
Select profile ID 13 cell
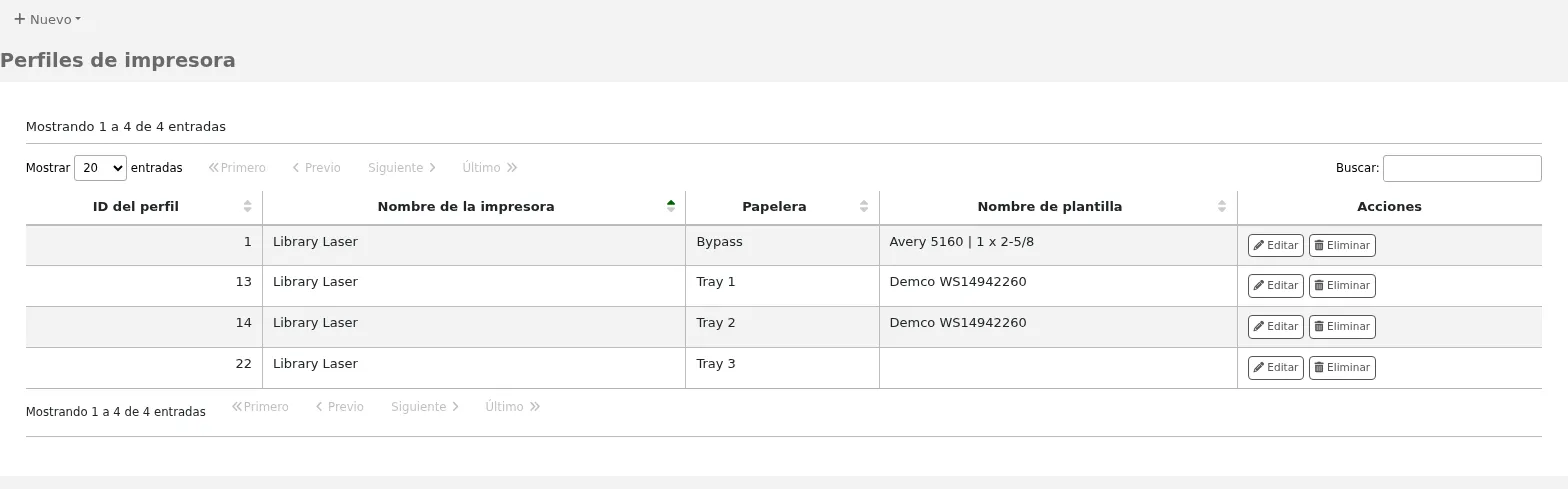tap(144, 286)
